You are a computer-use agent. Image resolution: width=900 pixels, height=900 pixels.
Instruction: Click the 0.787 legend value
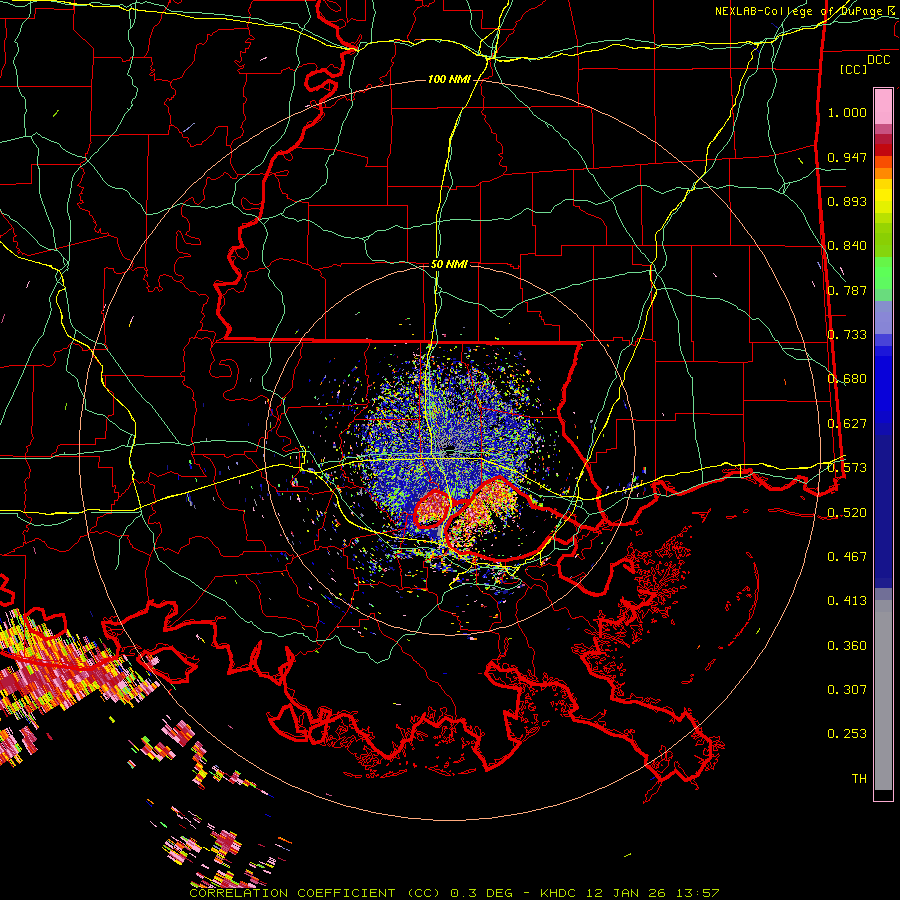point(847,290)
